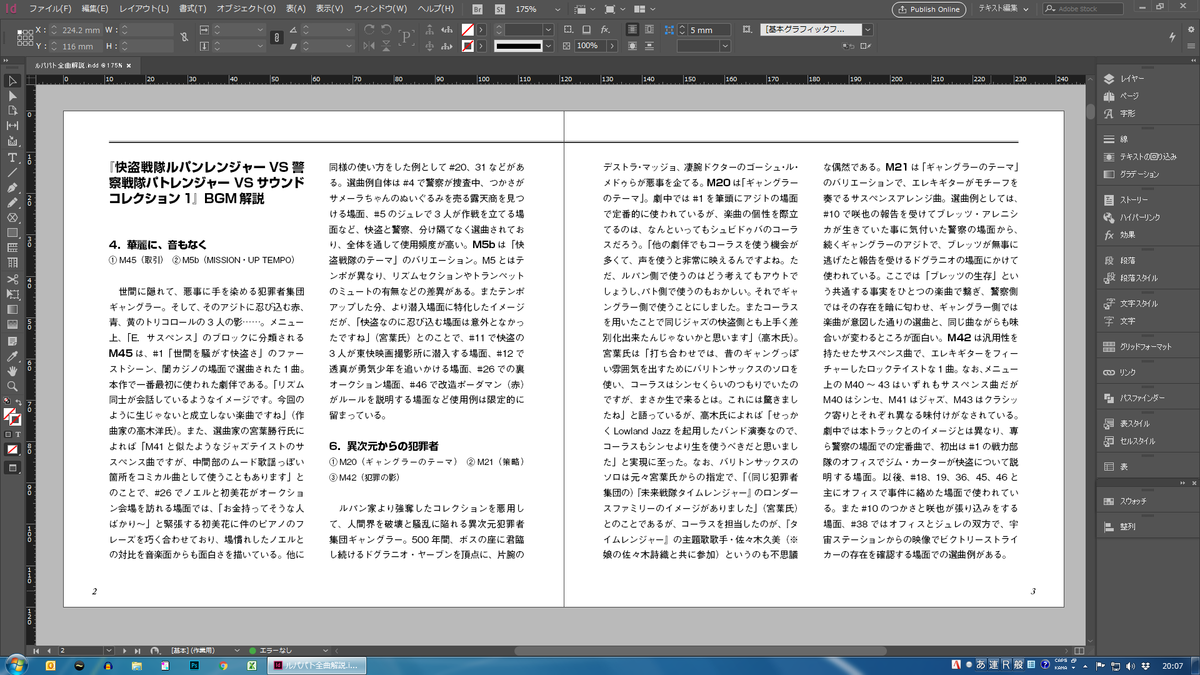Image resolution: width=1200 pixels, height=675 pixels.
Task: Select the Selection tool arrow
Action: point(13,81)
